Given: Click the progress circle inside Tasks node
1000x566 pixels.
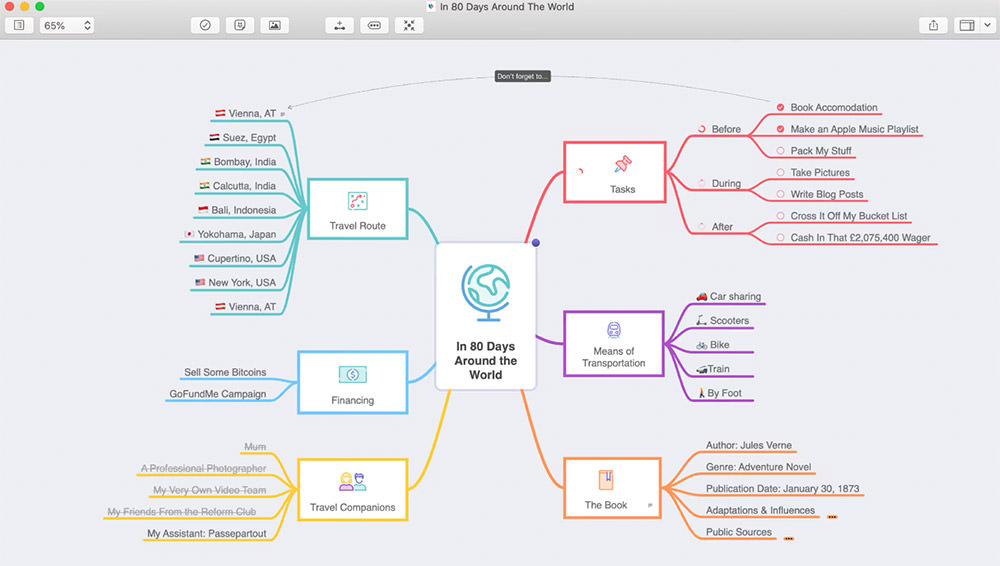Looking at the screenshot, I should (x=580, y=172).
